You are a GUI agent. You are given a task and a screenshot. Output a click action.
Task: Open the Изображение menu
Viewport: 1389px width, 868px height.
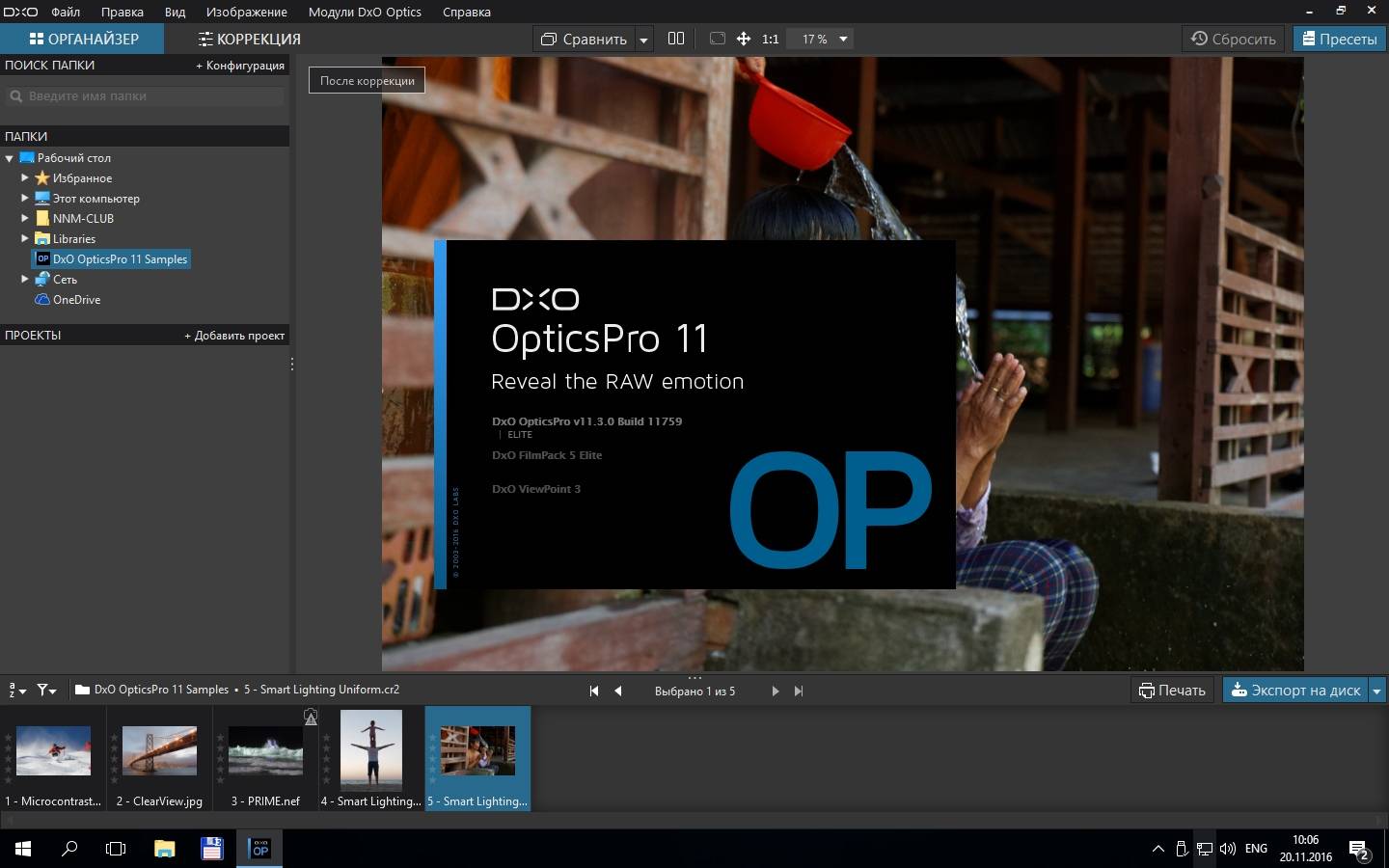[246, 12]
